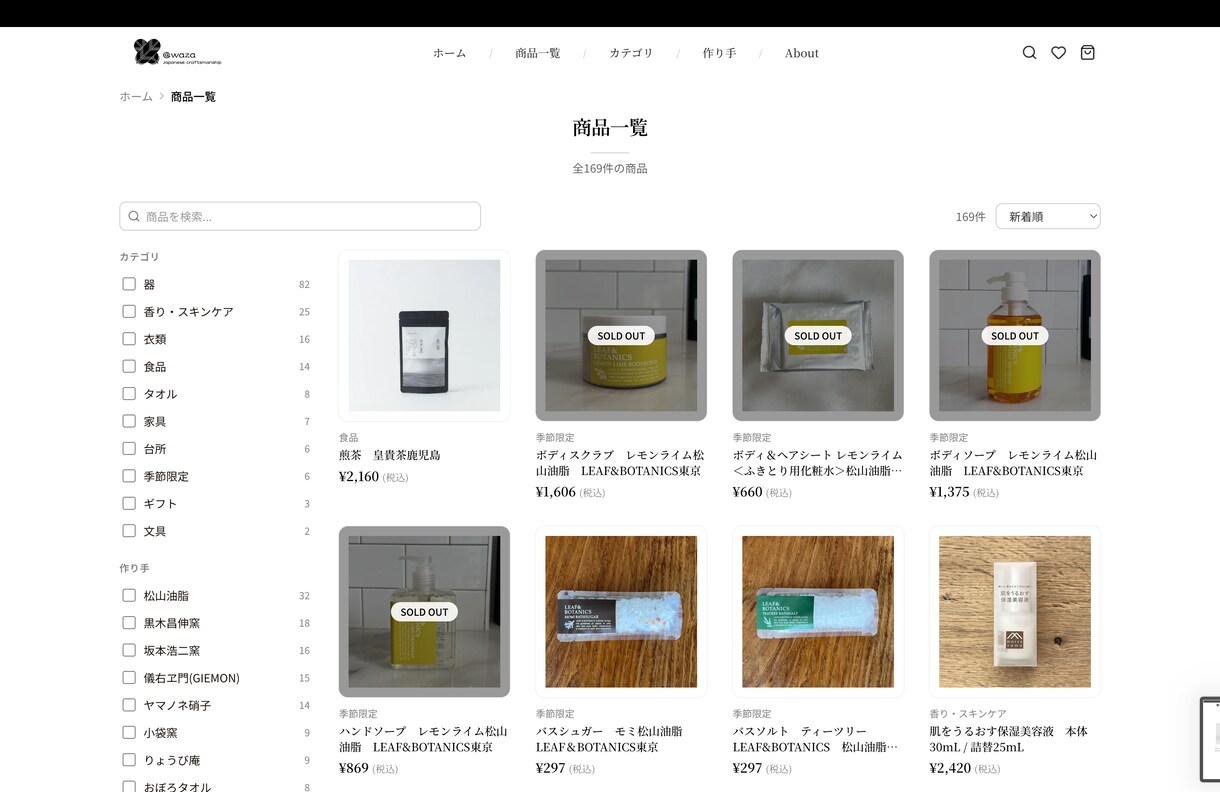Toggle the 小袋窯 maker checkbox
Viewport: 1220px width, 792px height.
(x=129, y=732)
